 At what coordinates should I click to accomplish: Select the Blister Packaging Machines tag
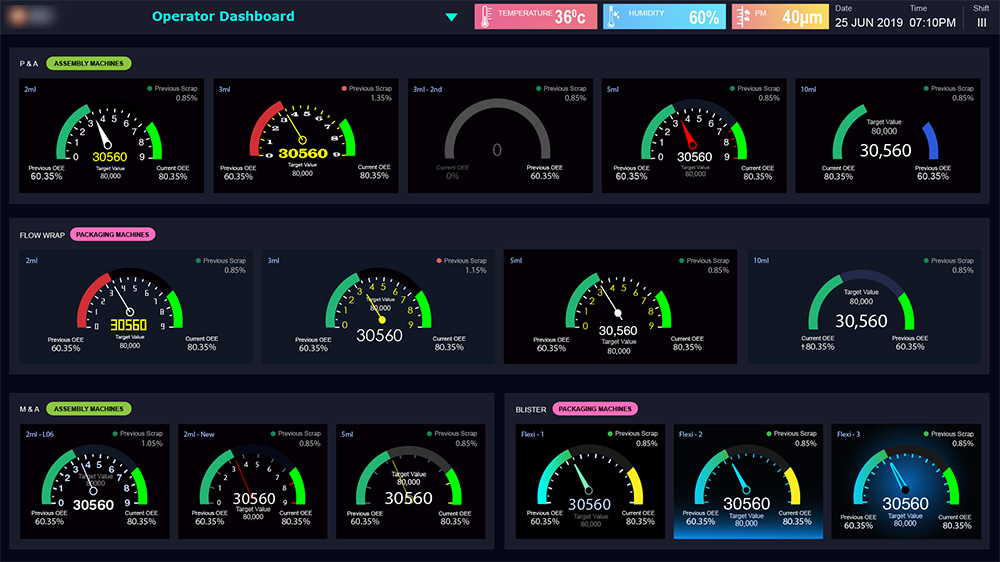coord(594,409)
